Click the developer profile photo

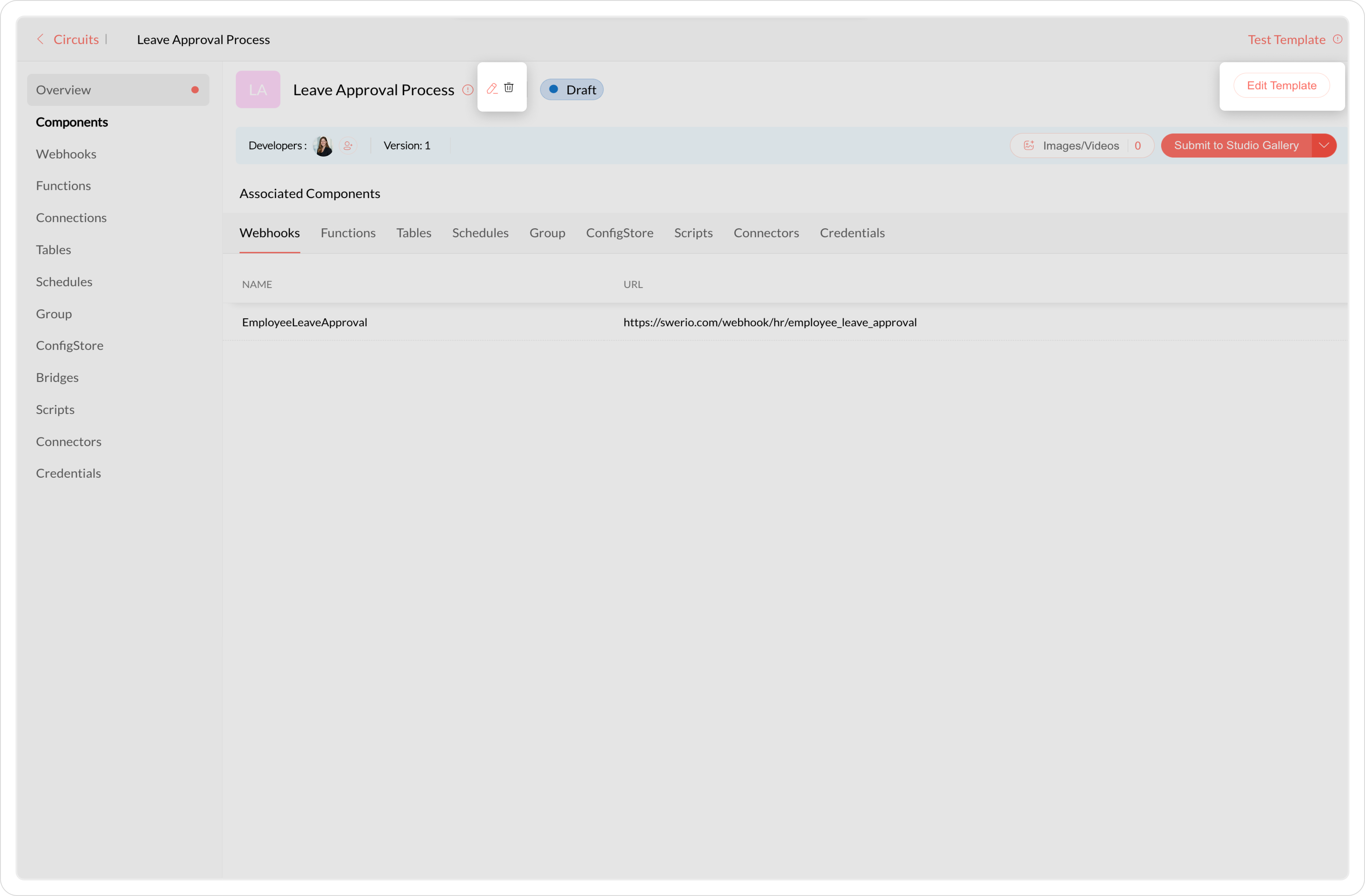(x=324, y=146)
